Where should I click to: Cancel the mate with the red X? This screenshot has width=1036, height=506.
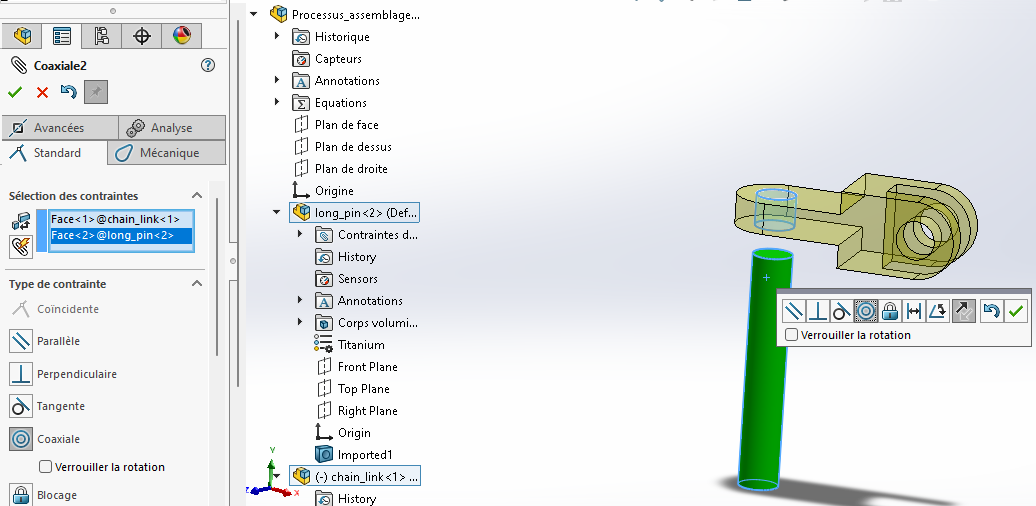click(x=42, y=92)
